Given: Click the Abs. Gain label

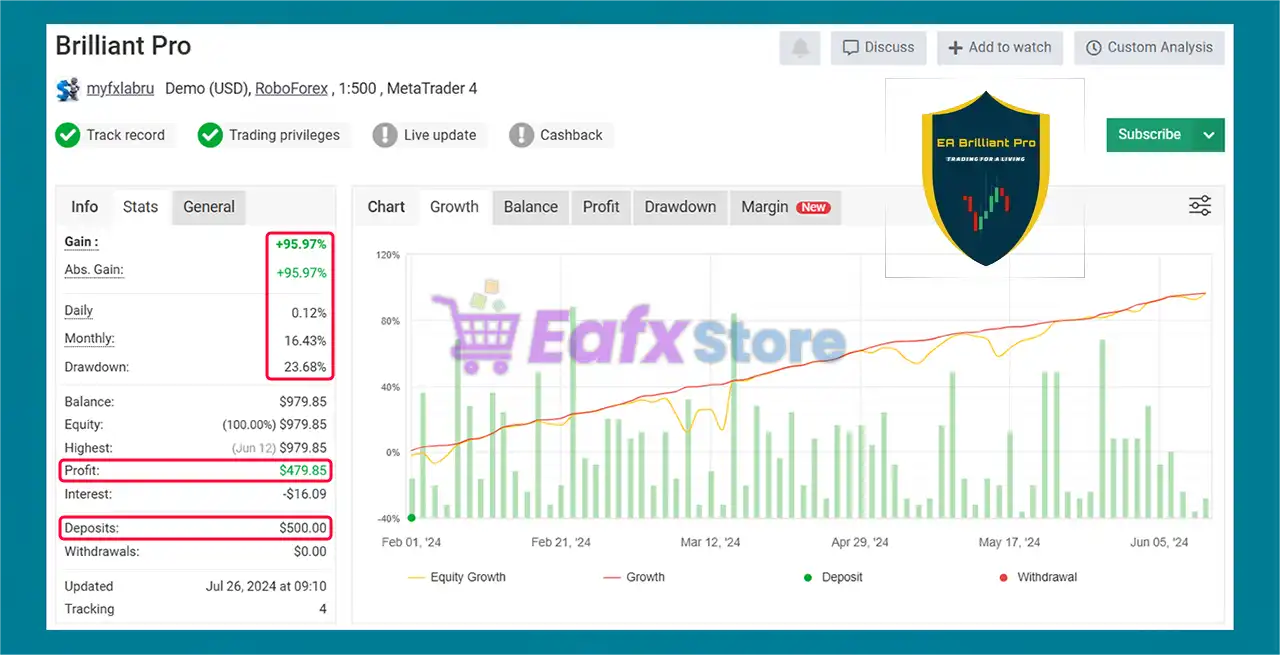Looking at the screenshot, I should pos(94,270).
